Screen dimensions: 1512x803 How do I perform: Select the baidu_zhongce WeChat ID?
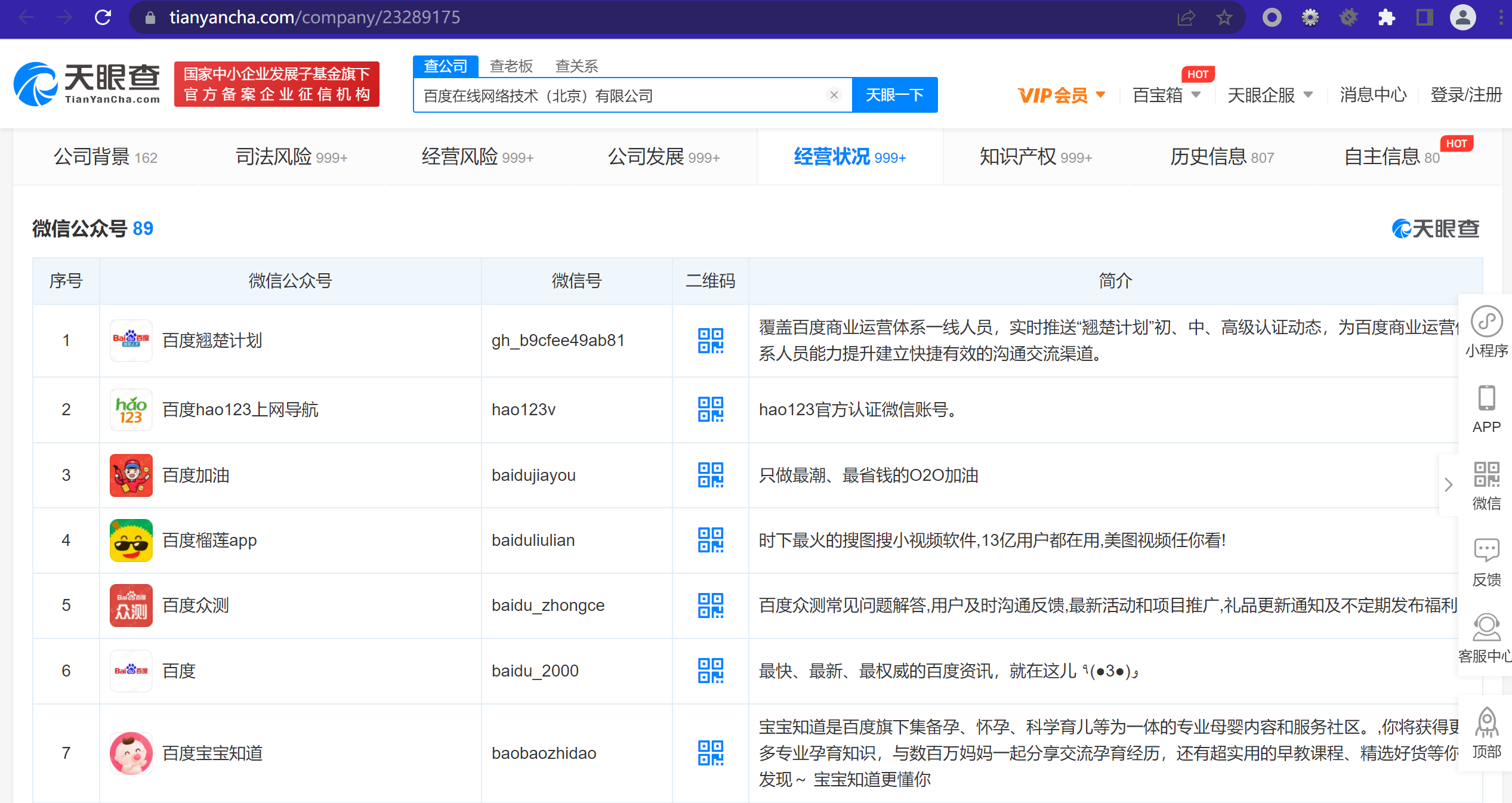point(548,606)
